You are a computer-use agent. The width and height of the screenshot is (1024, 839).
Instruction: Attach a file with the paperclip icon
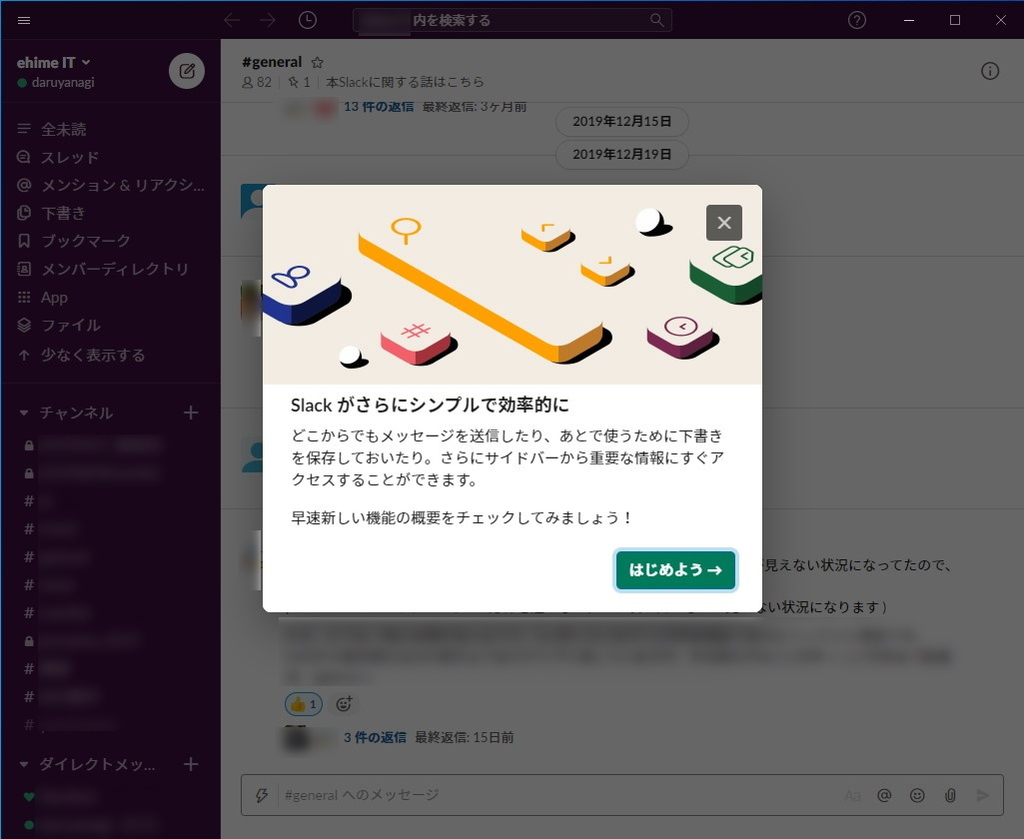point(950,795)
